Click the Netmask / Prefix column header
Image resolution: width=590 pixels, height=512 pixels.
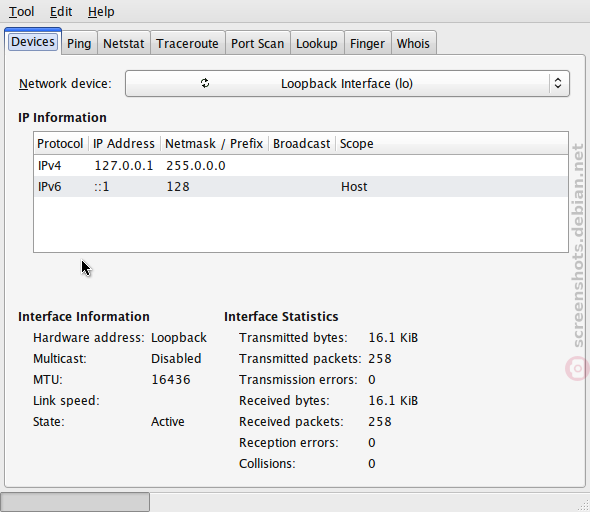point(214,143)
